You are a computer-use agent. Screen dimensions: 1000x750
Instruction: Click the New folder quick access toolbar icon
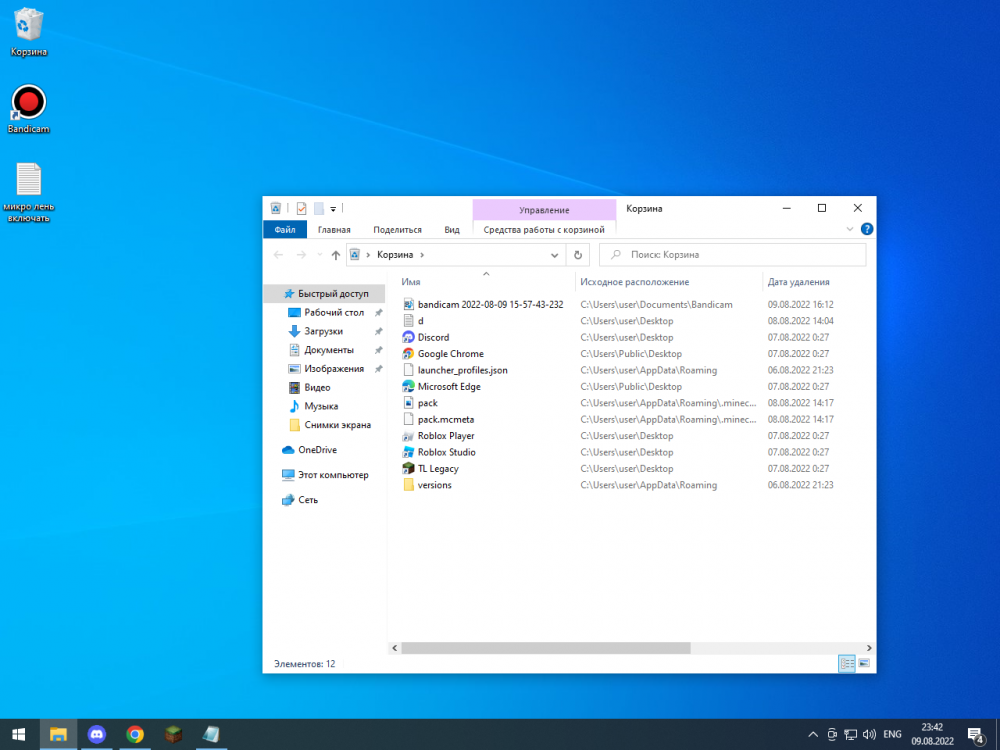[319, 209]
